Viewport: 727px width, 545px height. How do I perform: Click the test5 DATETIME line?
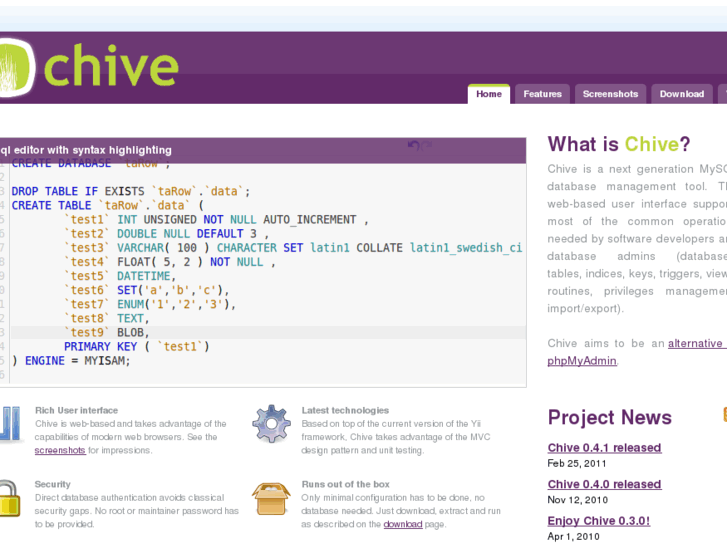coord(120,276)
